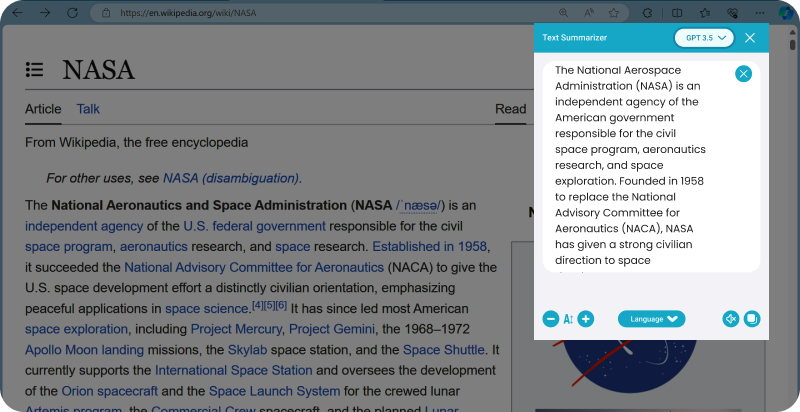Click the address bar URL field
Screen dimensions: 800x412
[x=300, y=13]
